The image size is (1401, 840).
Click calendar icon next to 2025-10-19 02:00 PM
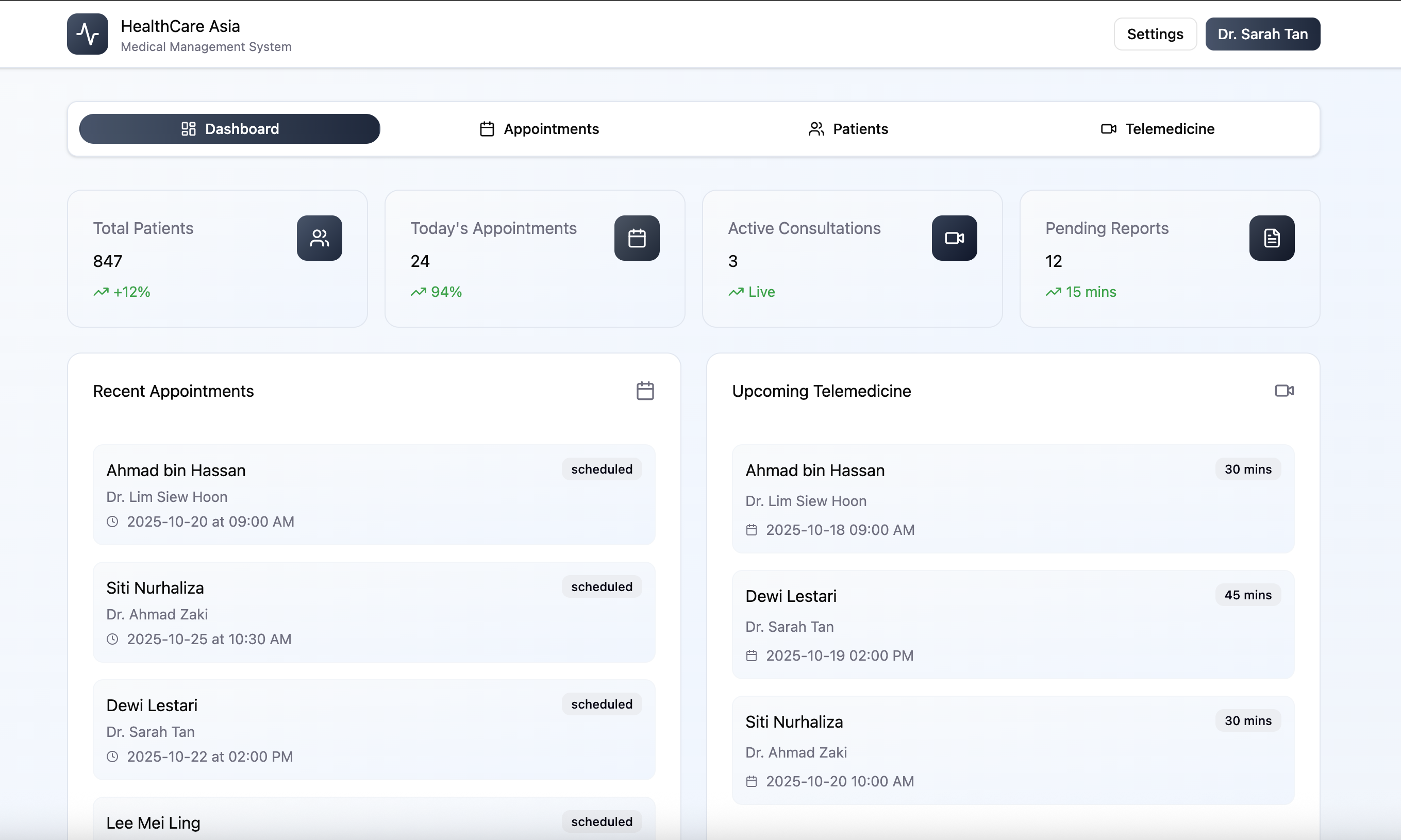click(751, 656)
